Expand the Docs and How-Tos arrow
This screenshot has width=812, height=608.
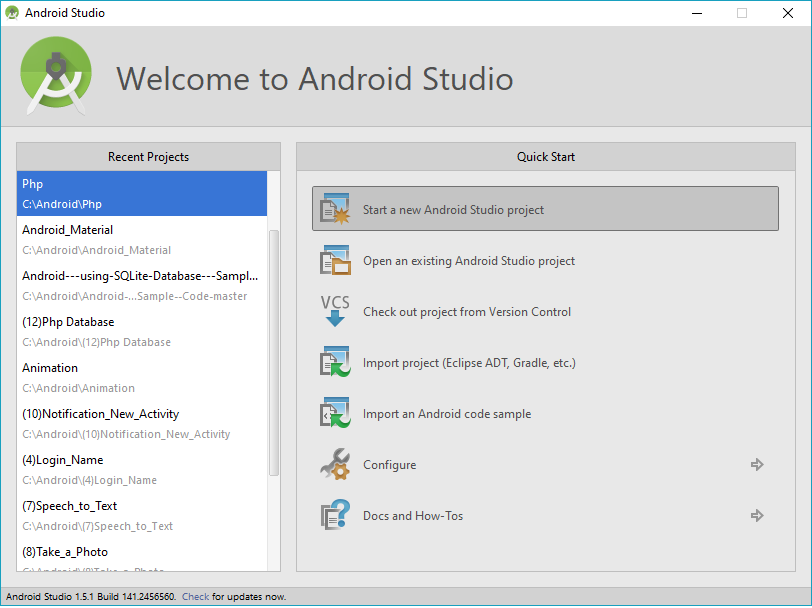click(x=757, y=515)
